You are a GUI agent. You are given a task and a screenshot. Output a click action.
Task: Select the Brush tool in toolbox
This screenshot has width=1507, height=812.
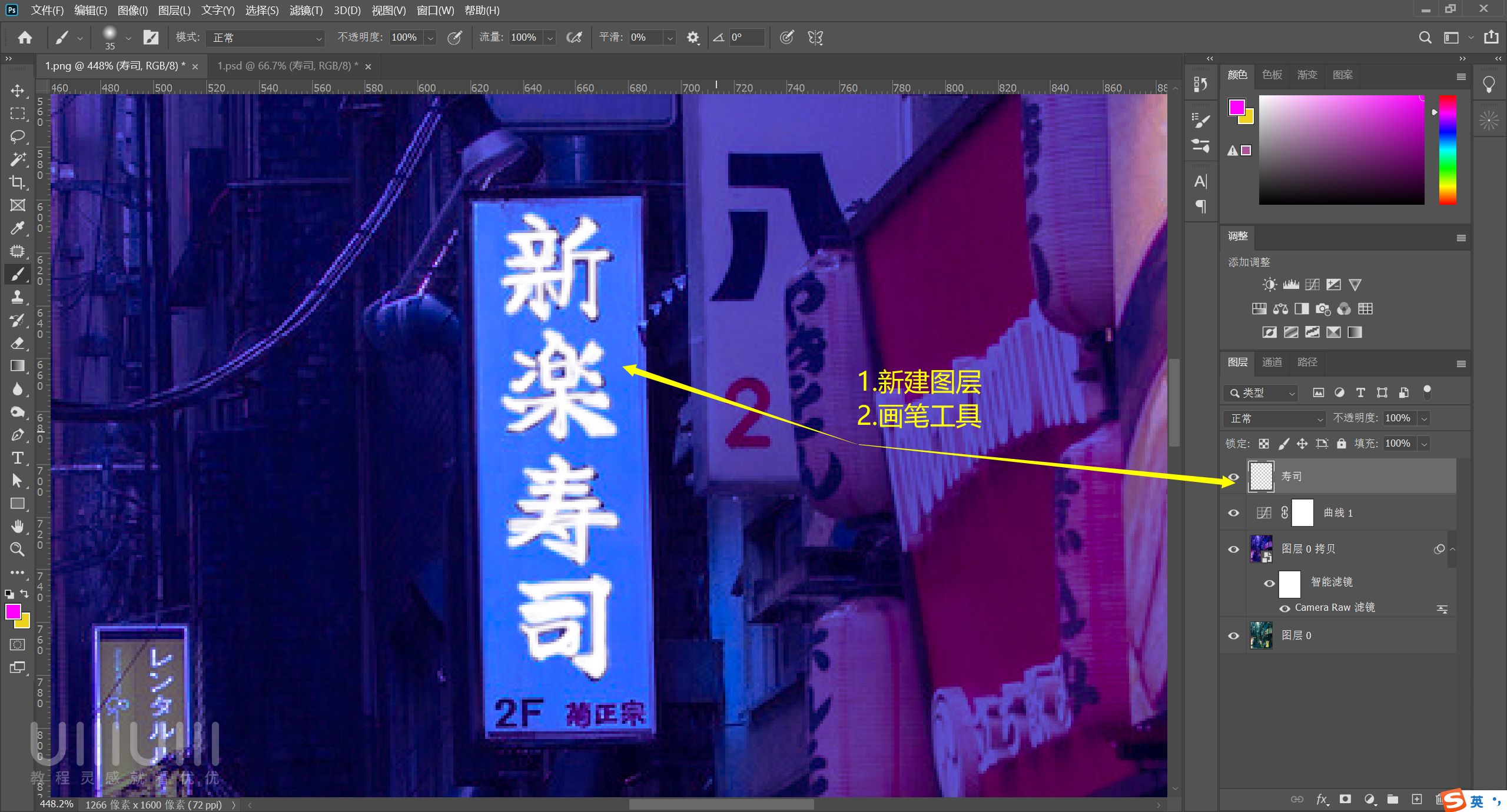pyautogui.click(x=18, y=274)
